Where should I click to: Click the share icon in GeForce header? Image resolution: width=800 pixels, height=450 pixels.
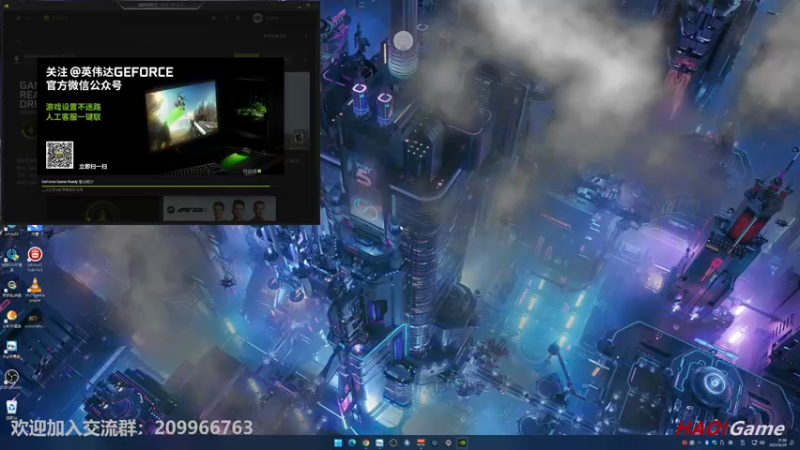(226, 18)
